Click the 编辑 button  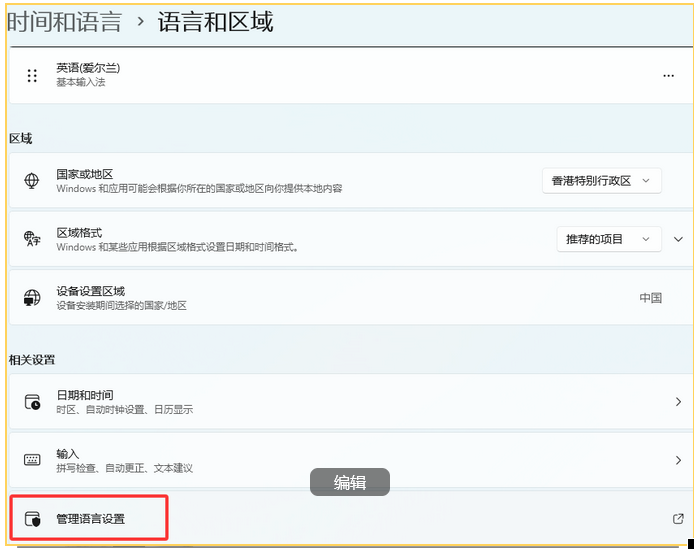pos(350,482)
